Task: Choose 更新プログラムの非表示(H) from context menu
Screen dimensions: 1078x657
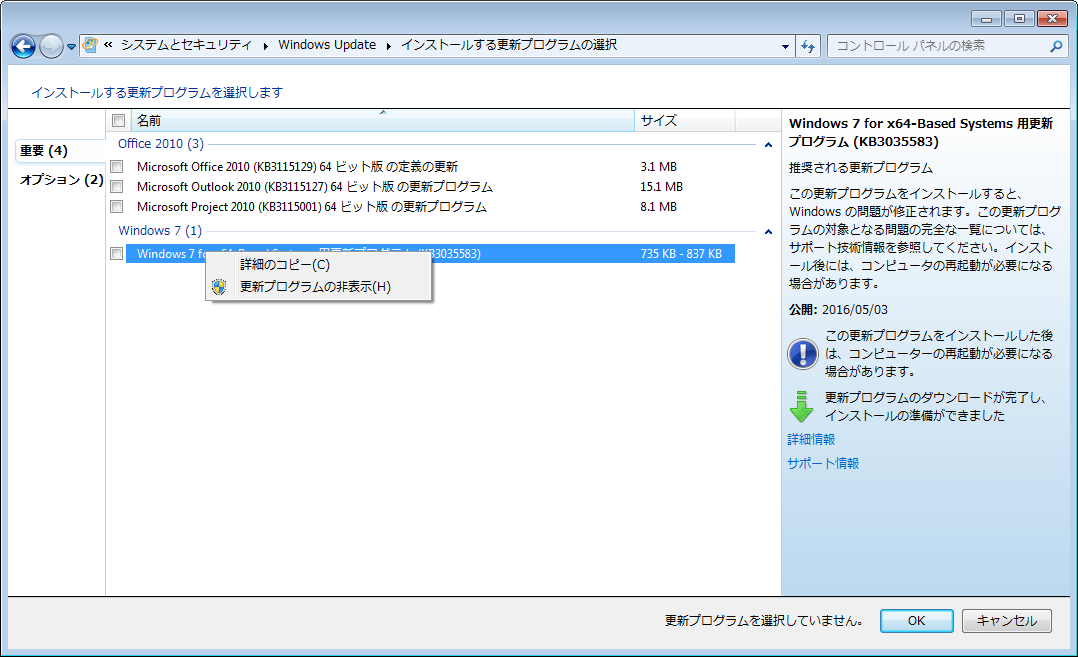Action: point(319,287)
